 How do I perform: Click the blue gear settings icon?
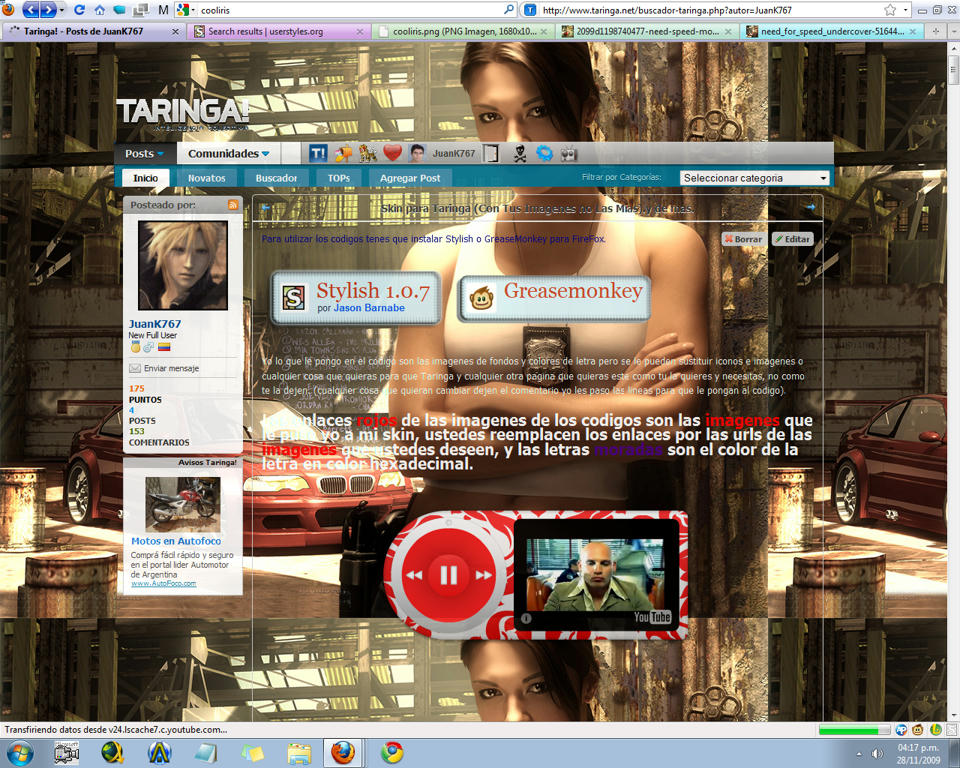pyautogui.click(x=544, y=153)
